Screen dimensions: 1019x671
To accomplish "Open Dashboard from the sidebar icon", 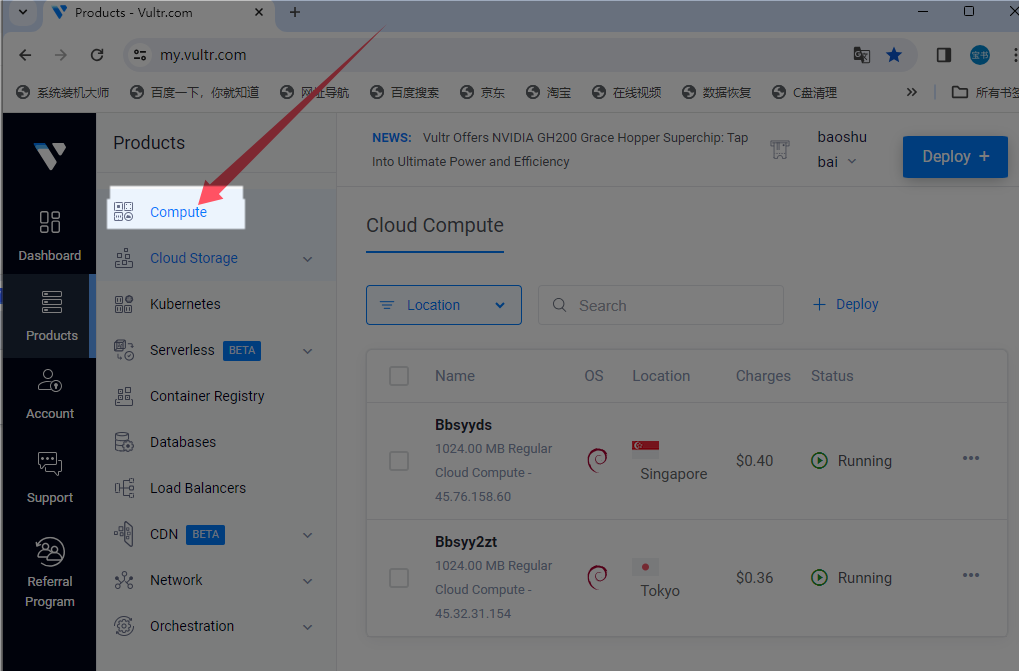I will (x=49, y=223).
